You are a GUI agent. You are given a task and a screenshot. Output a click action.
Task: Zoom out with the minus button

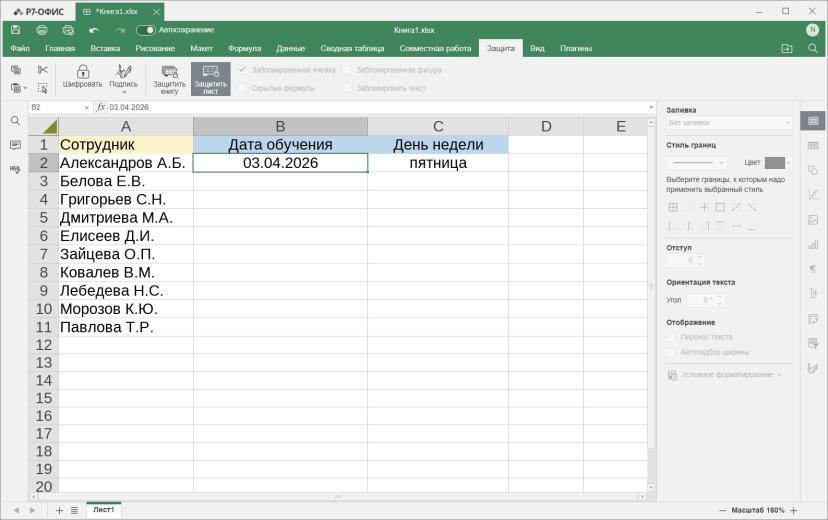point(722,510)
